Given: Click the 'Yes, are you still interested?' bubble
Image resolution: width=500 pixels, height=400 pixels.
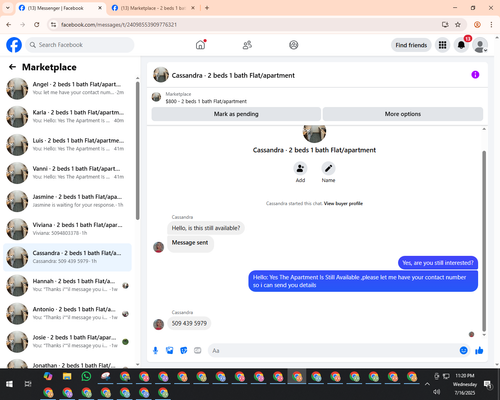Looking at the screenshot, I should (x=438, y=263).
